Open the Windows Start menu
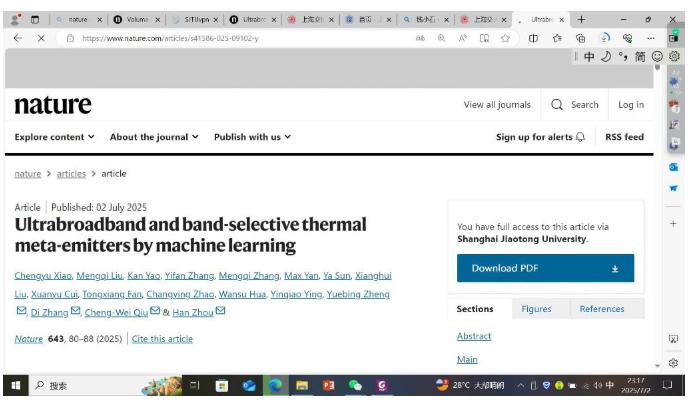This screenshot has height=408, width=698. point(16,385)
